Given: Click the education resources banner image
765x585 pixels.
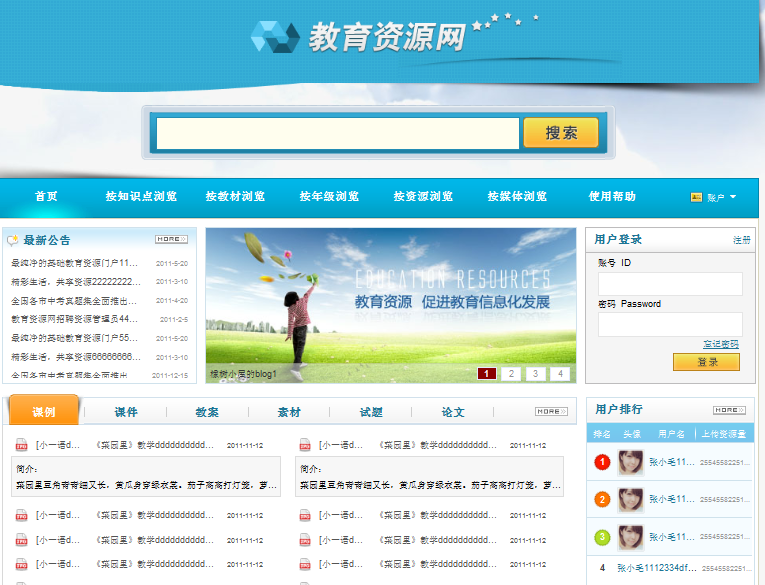Looking at the screenshot, I should [x=391, y=305].
